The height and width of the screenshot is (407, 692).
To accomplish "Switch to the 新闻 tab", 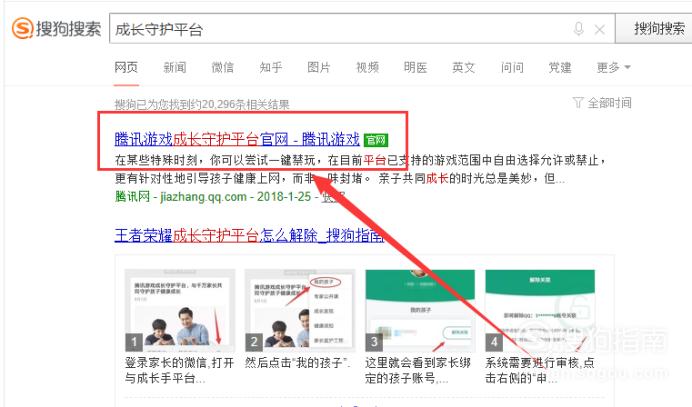I will (x=175, y=67).
